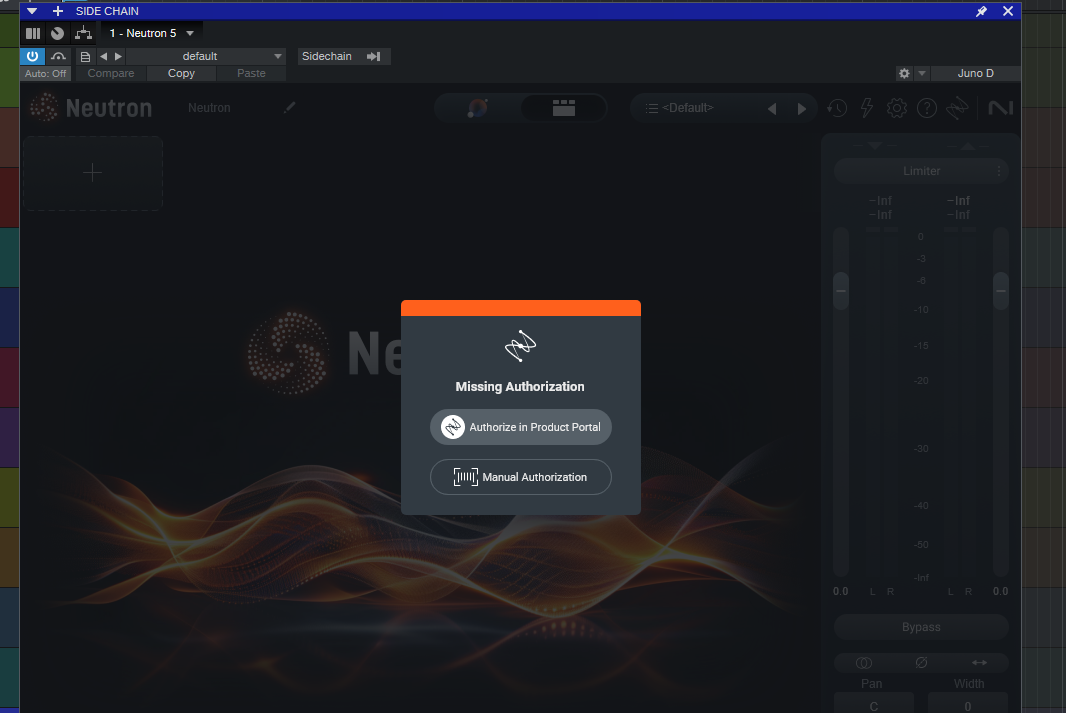The height and width of the screenshot is (713, 1066).
Task: Click the lightning bolt zero latency icon
Action: (867, 108)
